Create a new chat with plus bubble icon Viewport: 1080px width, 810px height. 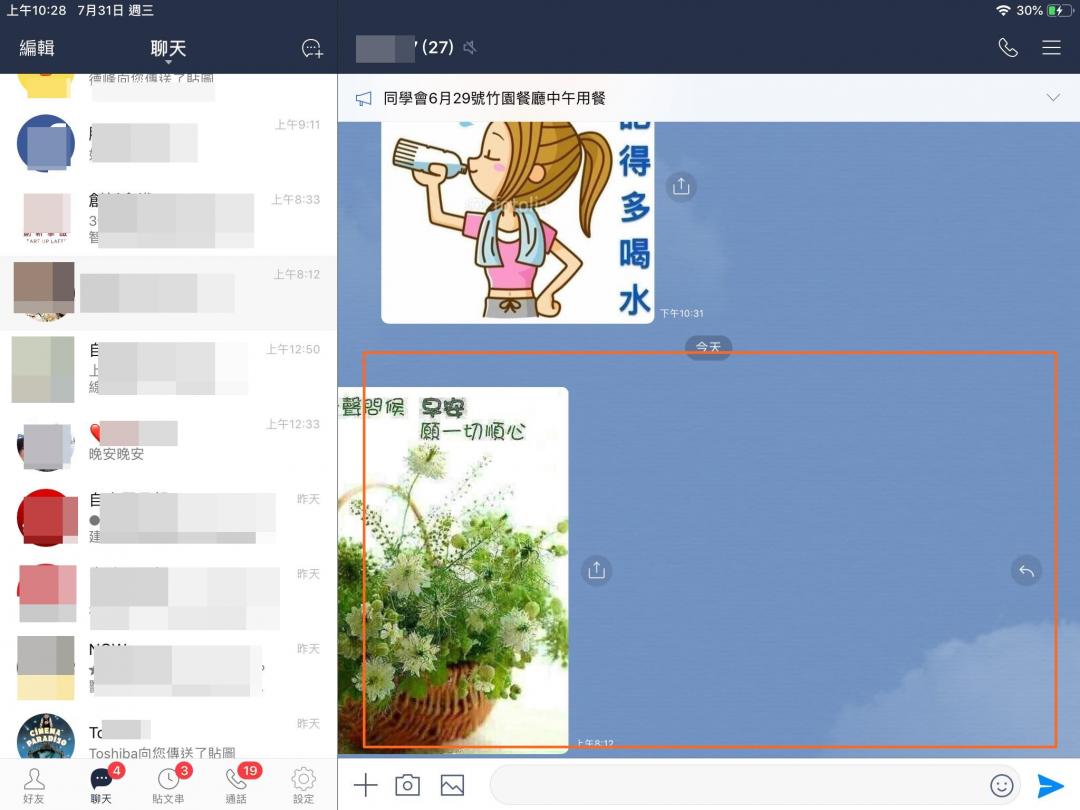click(x=312, y=49)
